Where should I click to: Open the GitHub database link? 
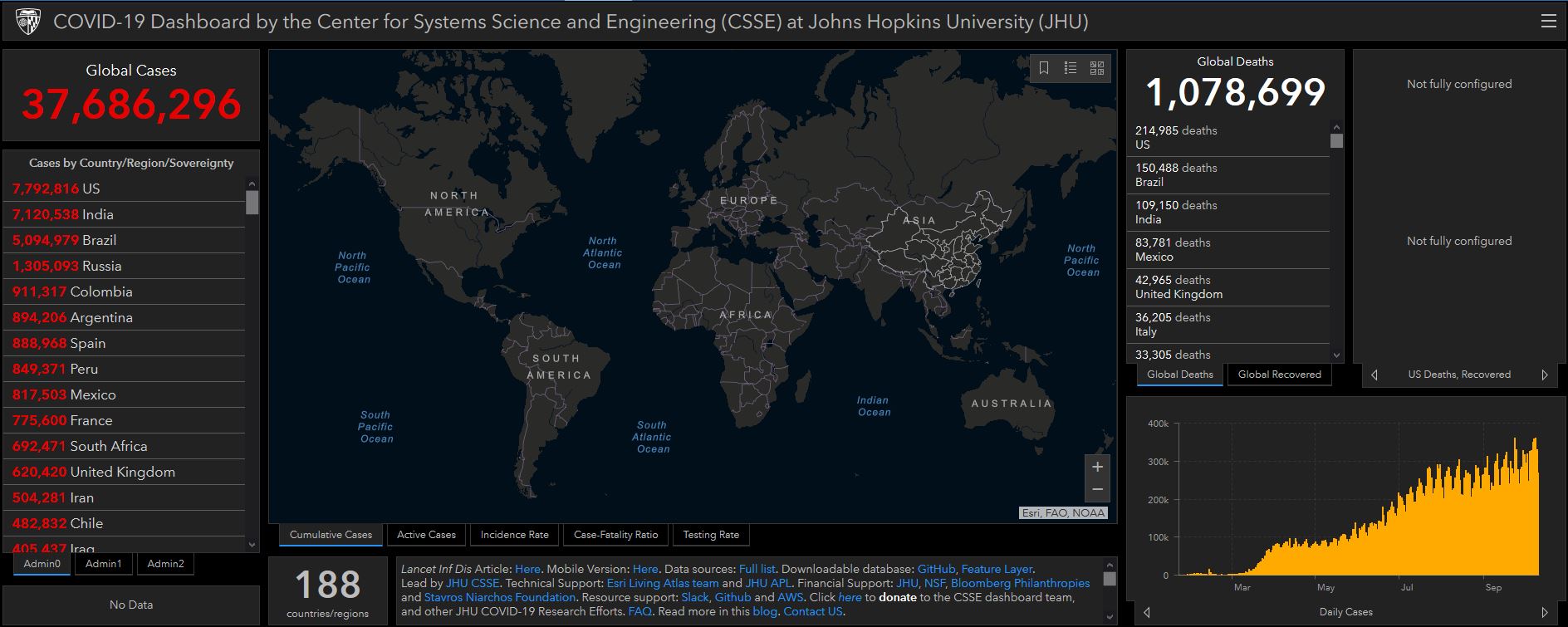click(936, 569)
